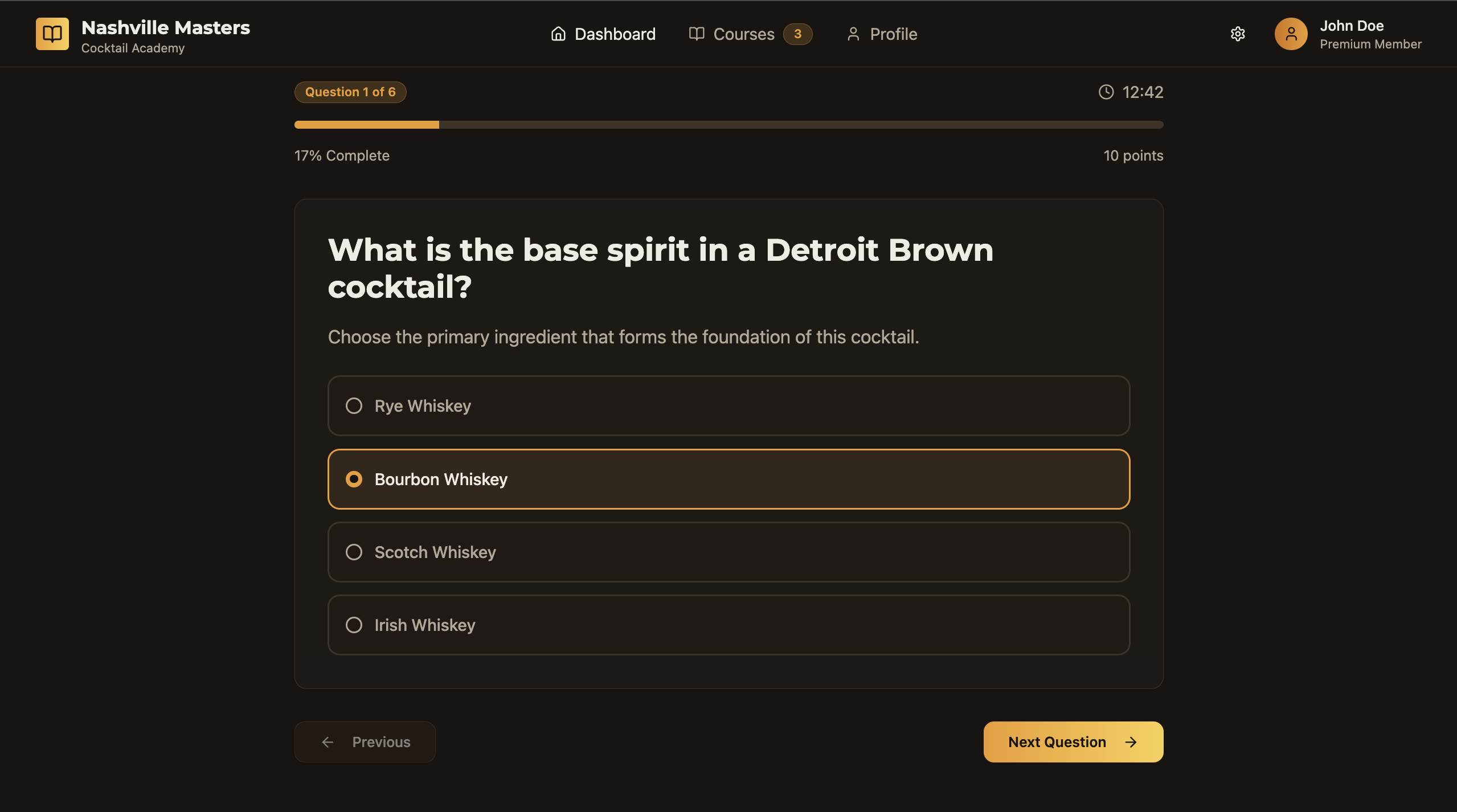This screenshot has width=1457, height=812.
Task: Click the clock icon beside the timer
Action: [1106, 92]
